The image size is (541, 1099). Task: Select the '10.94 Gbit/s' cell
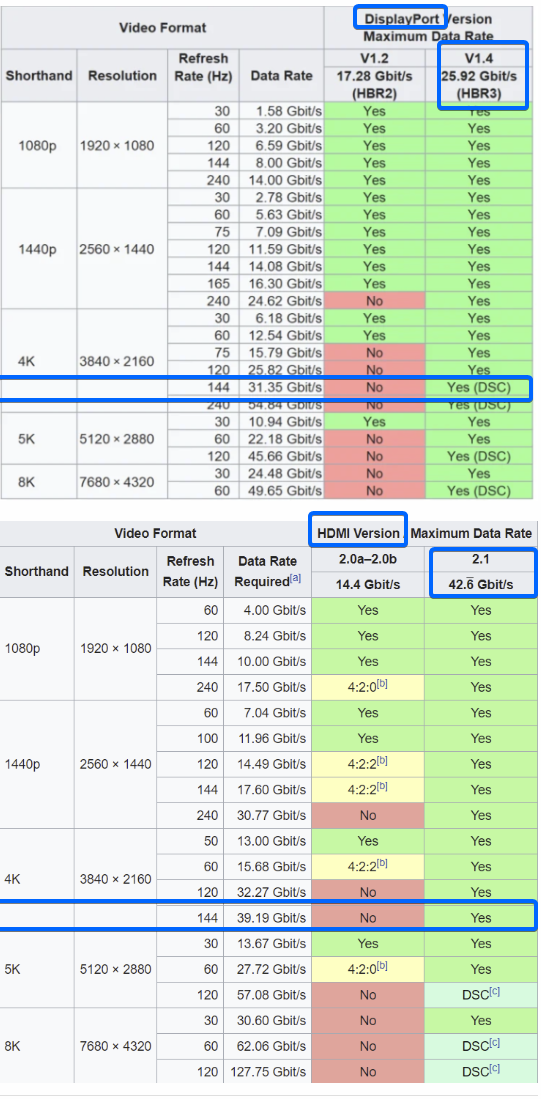pyautogui.click(x=281, y=421)
